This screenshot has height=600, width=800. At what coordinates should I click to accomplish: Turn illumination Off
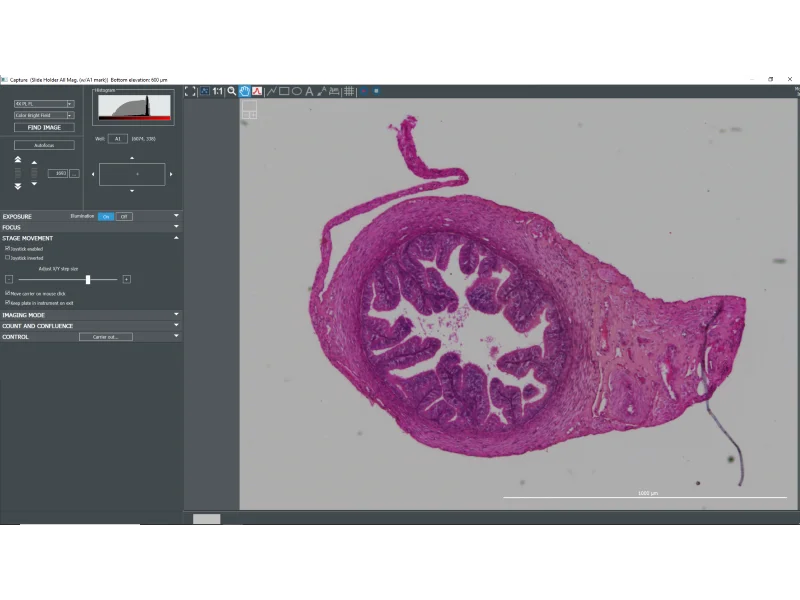(124, 216)
